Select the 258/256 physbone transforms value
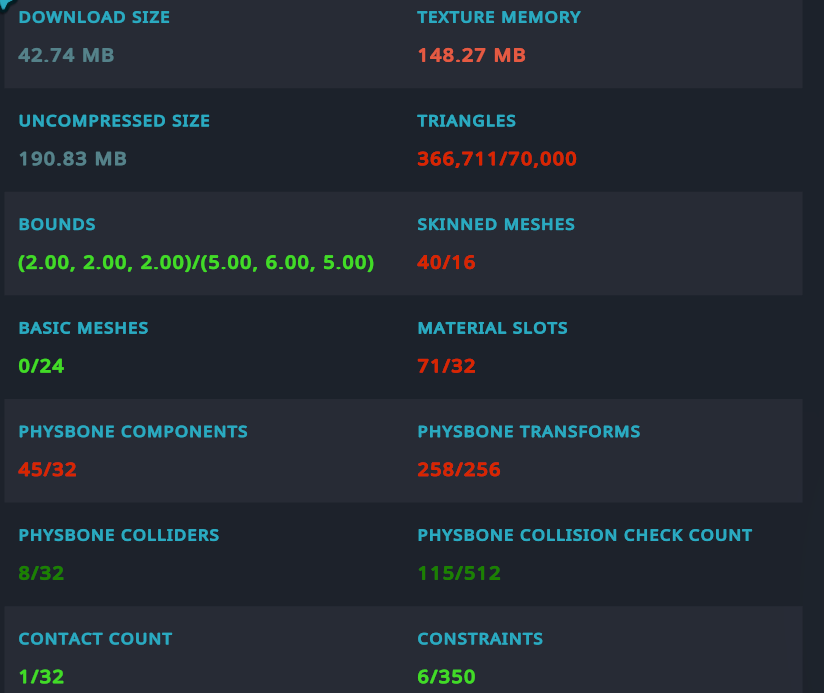Screen dimensions: 824x693 coord(459,469)
